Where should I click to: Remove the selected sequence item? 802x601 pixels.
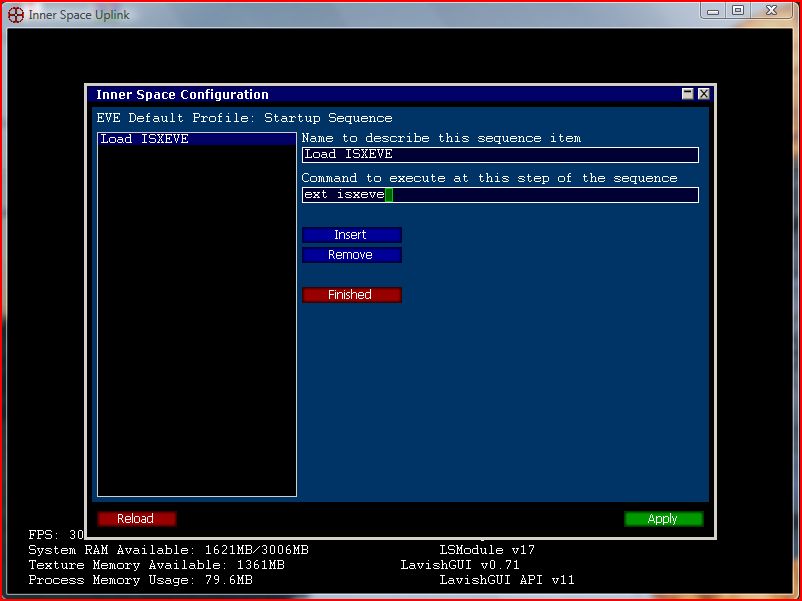coord(351,255)
